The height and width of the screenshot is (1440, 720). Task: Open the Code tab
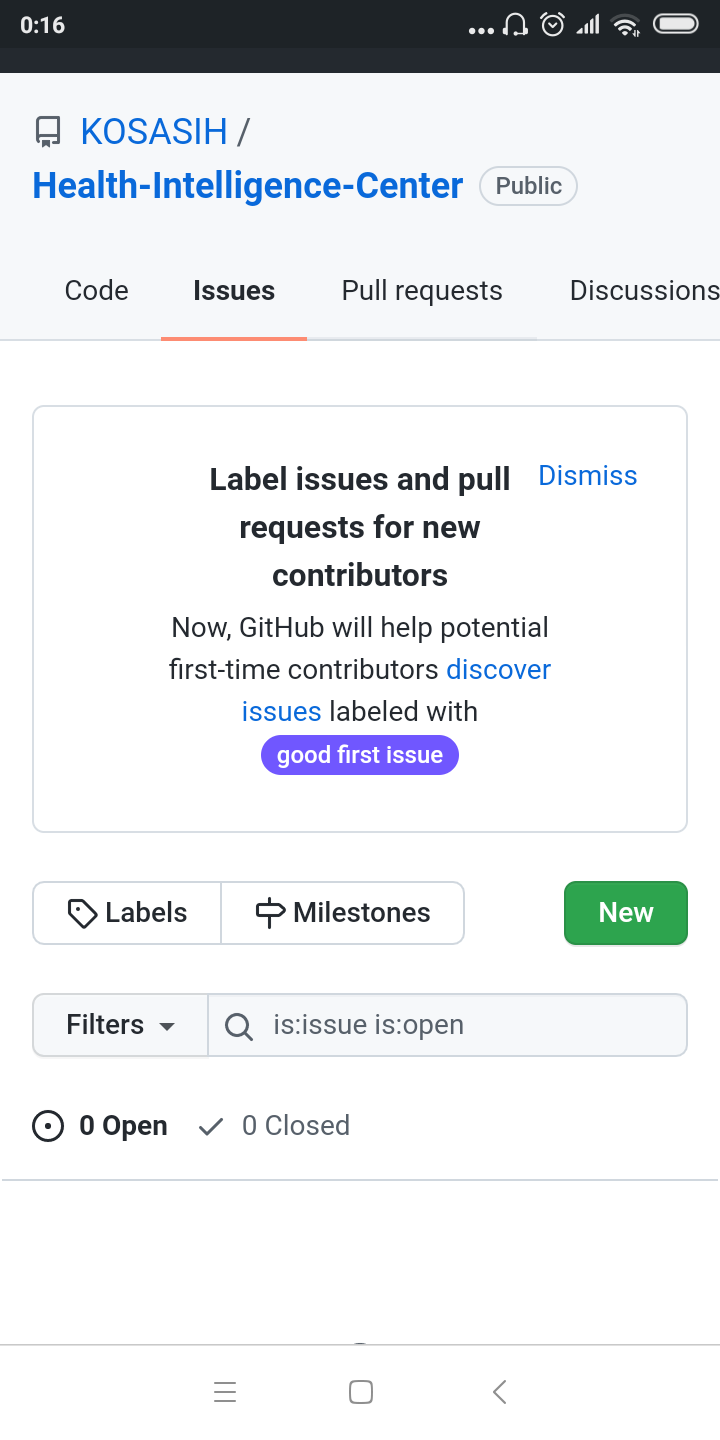(96, 291)
